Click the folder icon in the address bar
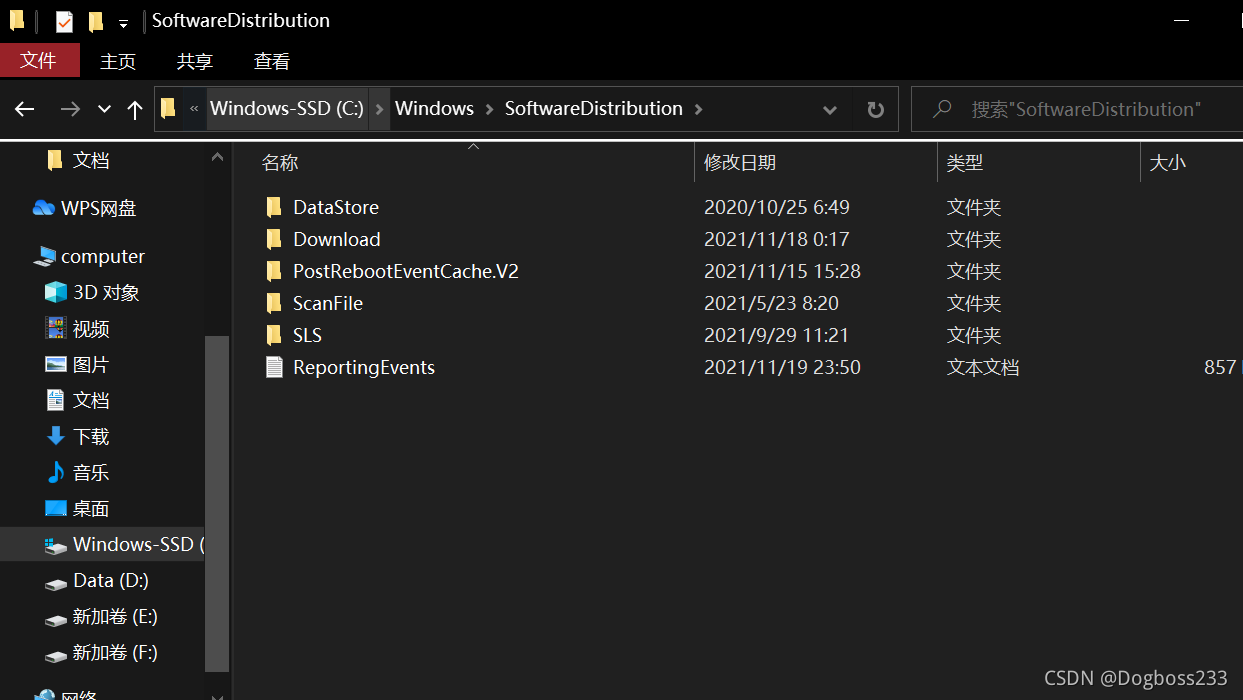 pos(168,108)
